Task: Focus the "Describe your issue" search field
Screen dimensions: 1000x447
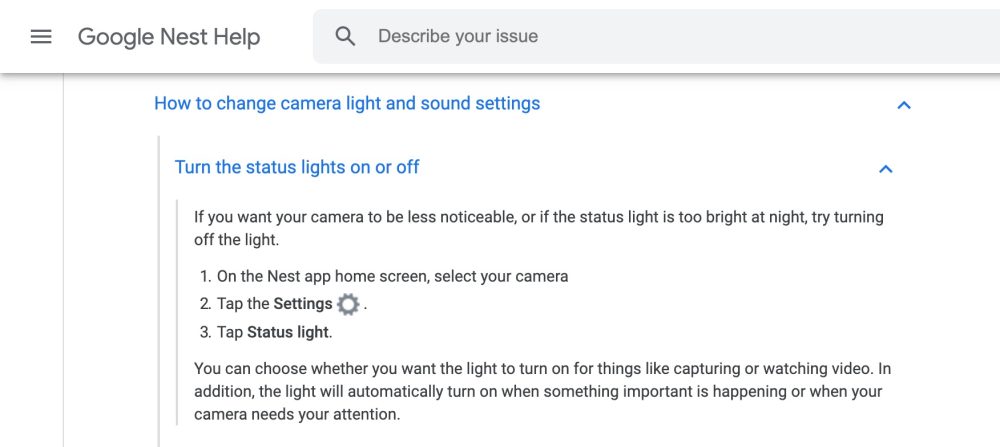Action: tap(600, 37)
